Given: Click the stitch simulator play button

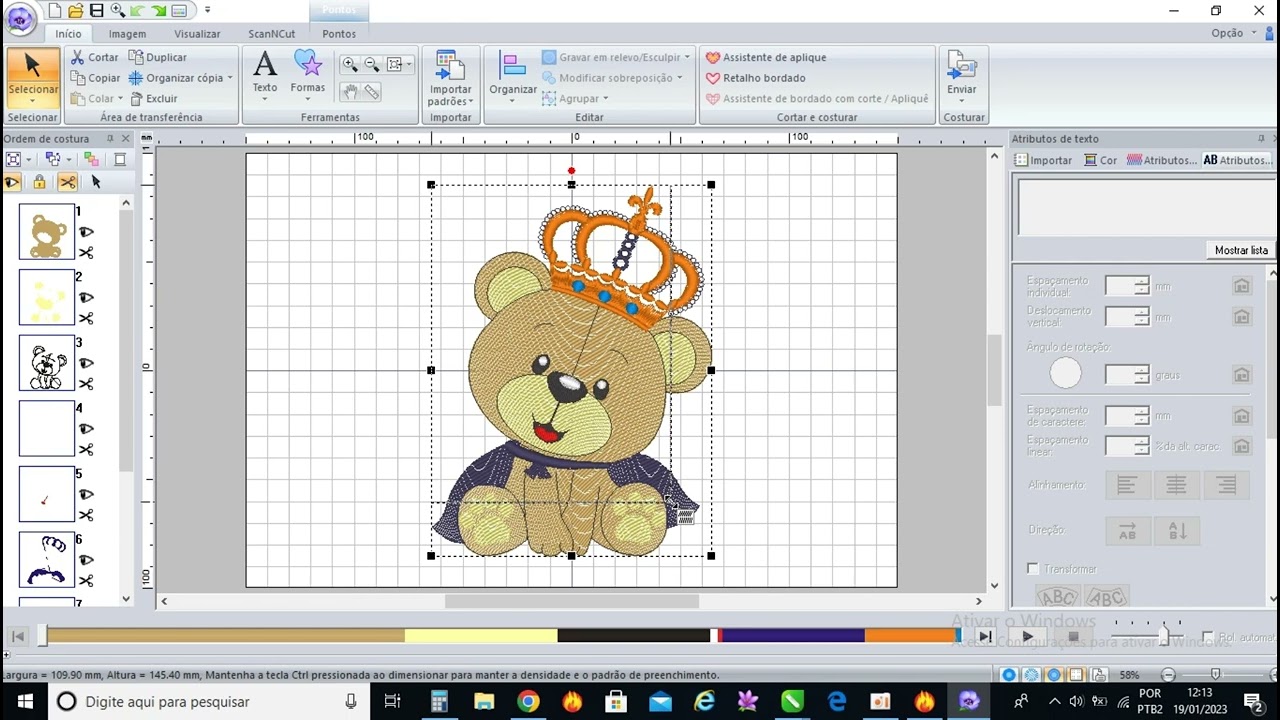Looking at the screenshot, I should (1027, 636).
